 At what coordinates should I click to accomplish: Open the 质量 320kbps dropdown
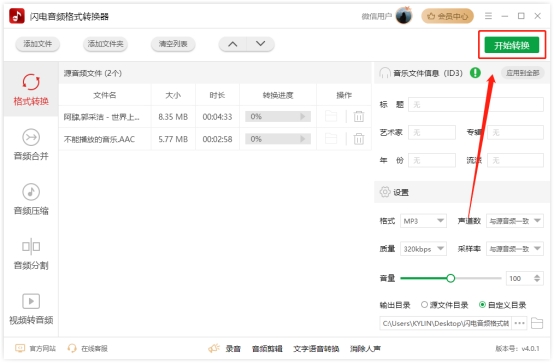click(x=423, y=249)
